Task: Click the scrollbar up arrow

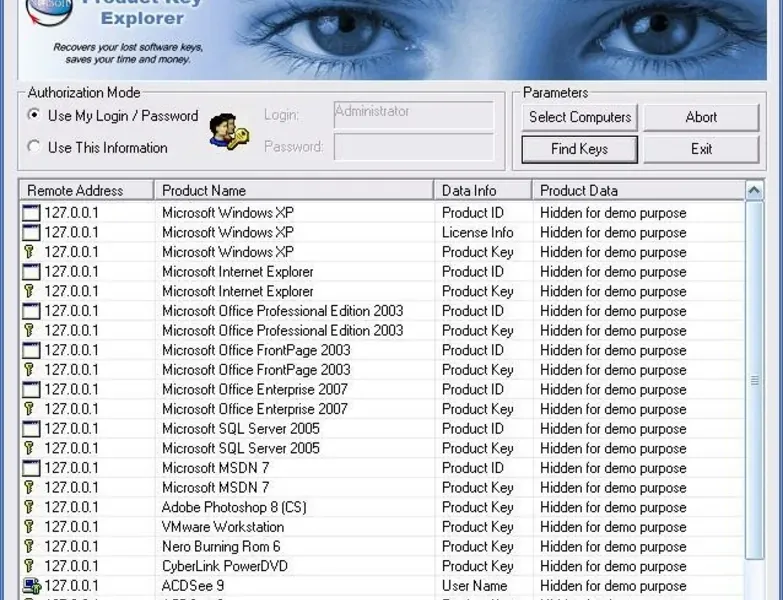Action: [754, 190]
